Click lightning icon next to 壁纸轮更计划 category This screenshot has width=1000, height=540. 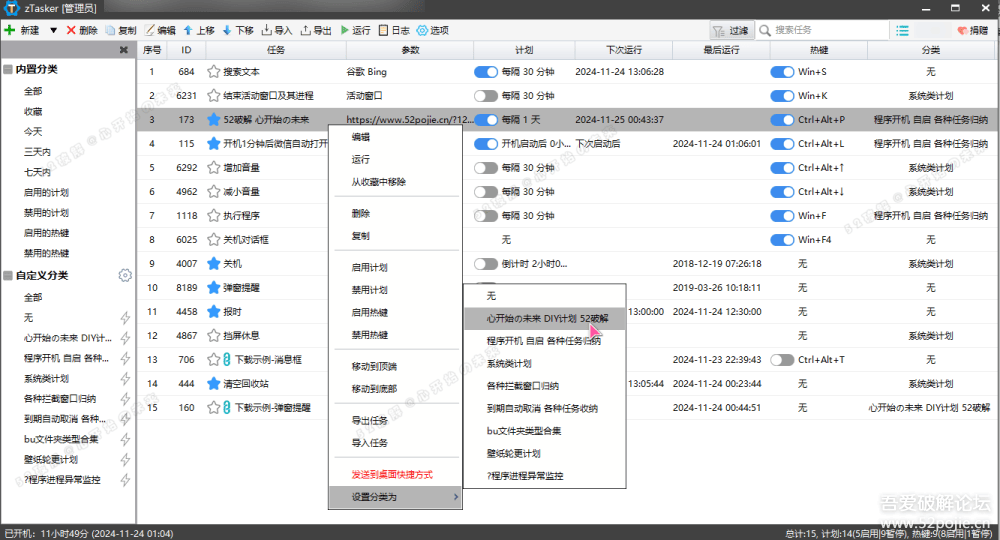coord(126,459)
